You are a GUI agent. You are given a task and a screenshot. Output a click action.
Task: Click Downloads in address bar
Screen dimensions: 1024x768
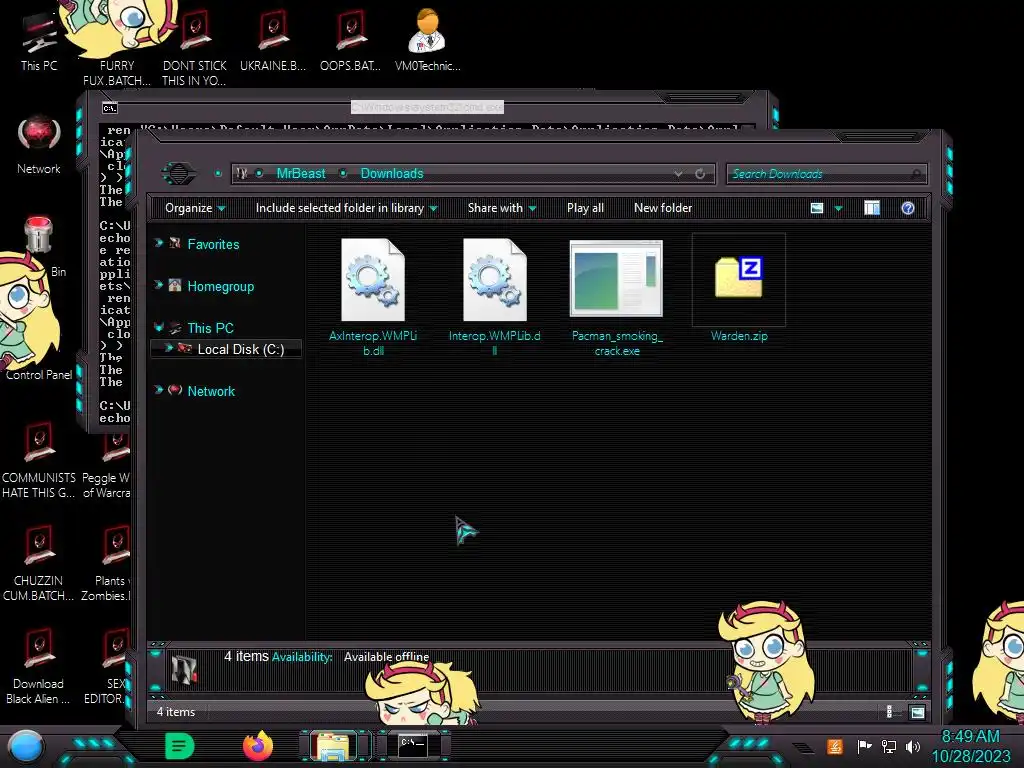pyautogui.click(x=392, y=173)
